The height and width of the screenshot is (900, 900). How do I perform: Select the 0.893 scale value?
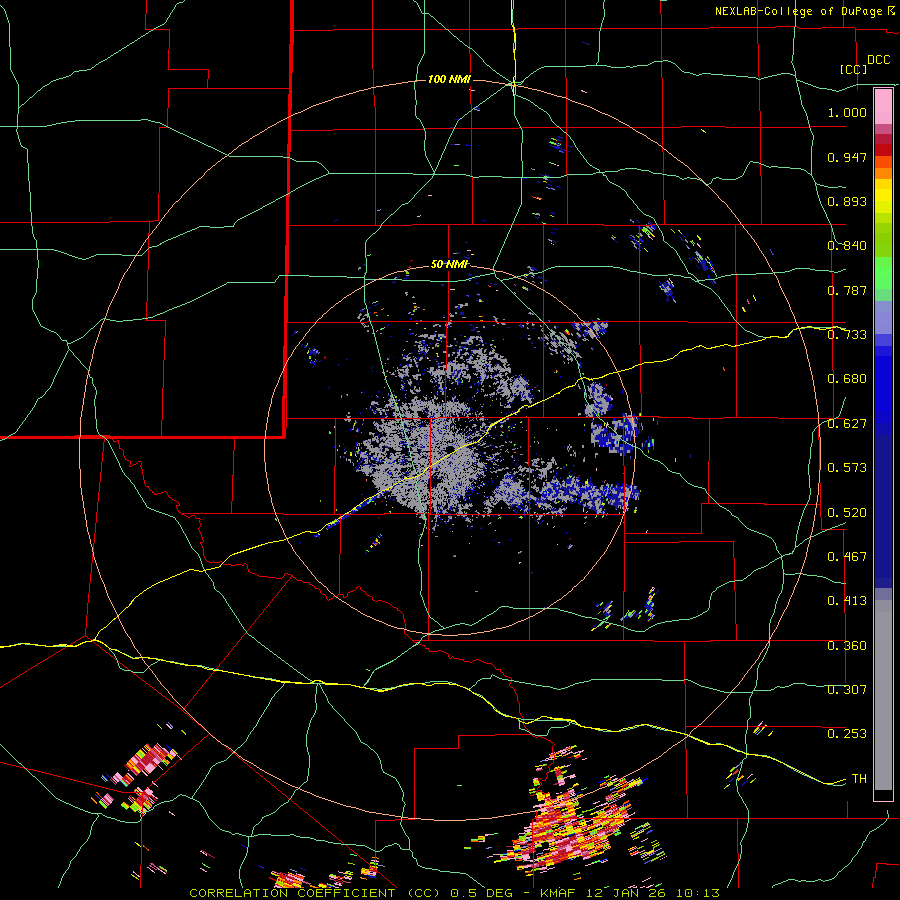pyautogui.click(x=847, y=201)
